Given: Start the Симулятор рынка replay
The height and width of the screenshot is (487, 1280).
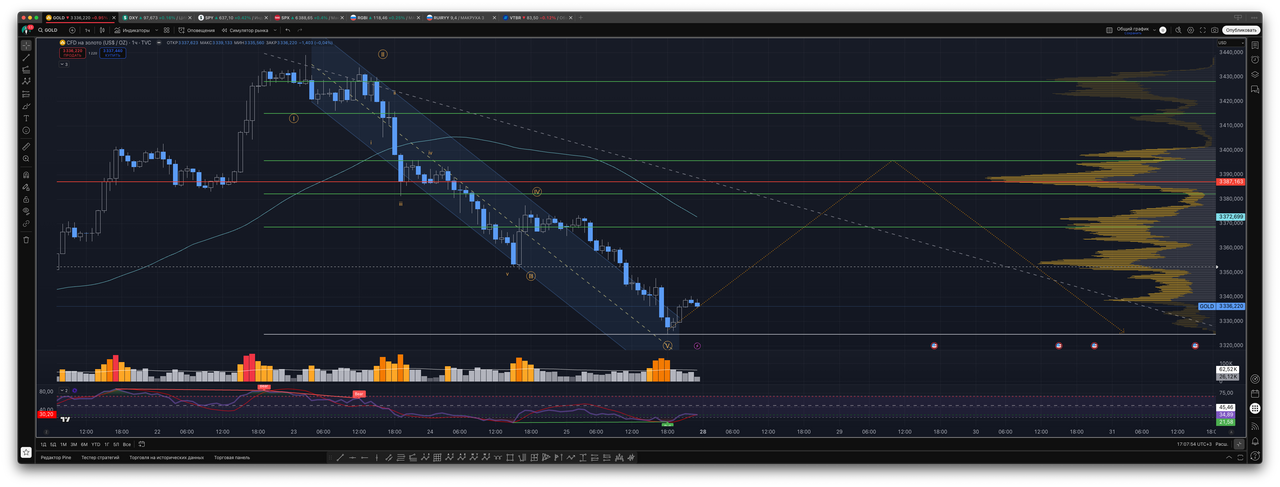Looking at the screenshot, I should (x=246, y=30).
